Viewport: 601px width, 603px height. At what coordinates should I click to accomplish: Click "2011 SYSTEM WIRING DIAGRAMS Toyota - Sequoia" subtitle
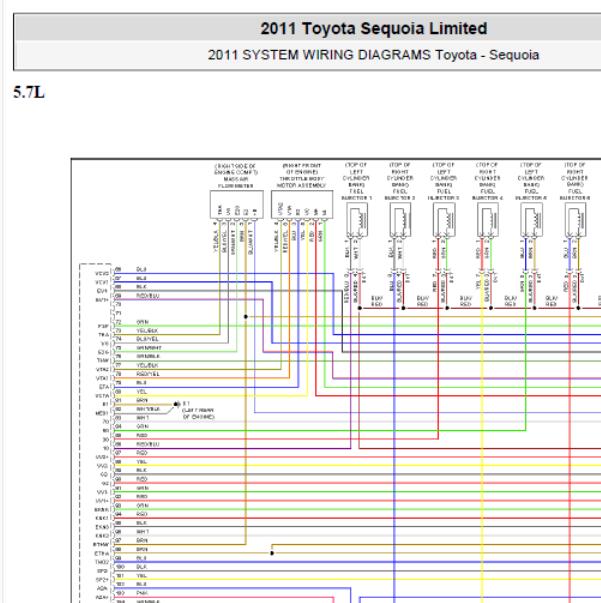pyautogui.click(x=373, y=55)
